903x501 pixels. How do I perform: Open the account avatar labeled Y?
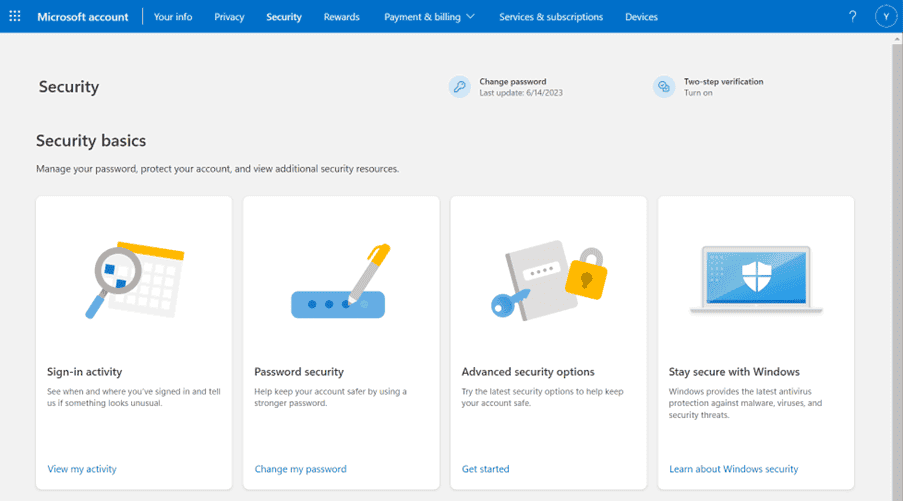(886, 17)
